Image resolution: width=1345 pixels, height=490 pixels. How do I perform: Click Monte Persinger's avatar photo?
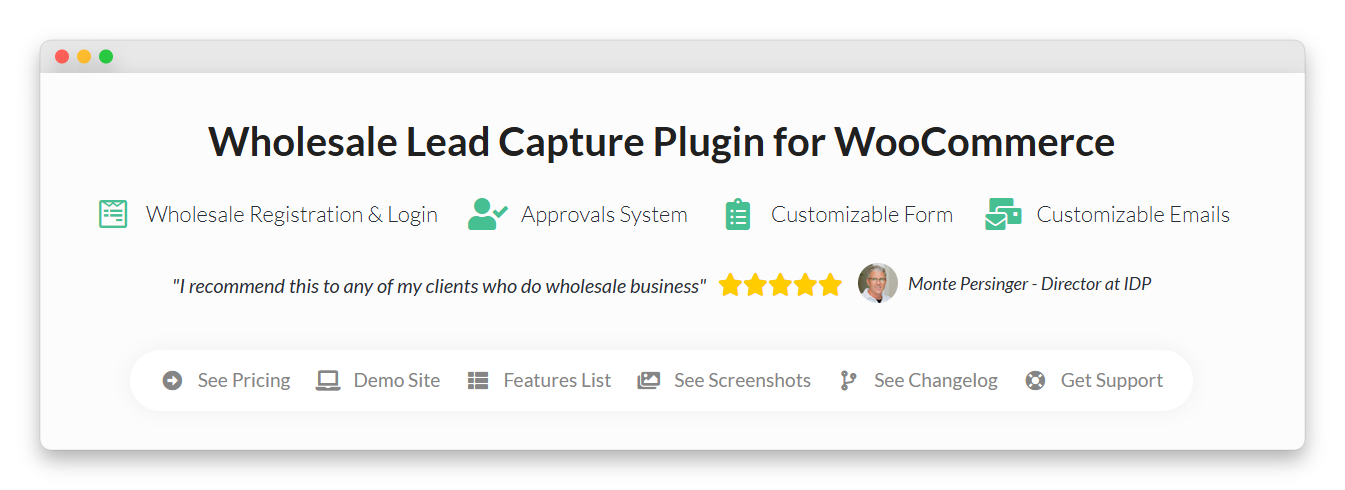pos(878,283)
